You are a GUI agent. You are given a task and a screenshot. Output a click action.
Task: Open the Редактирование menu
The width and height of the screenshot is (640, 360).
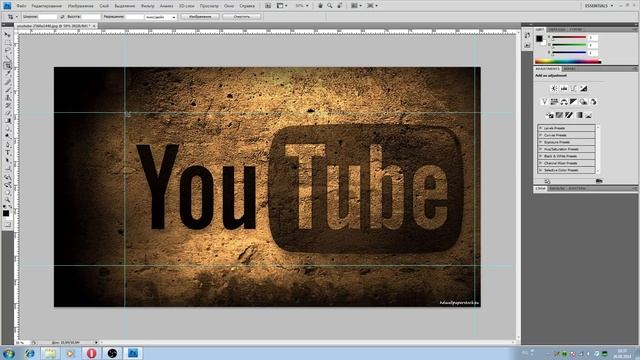47,6
